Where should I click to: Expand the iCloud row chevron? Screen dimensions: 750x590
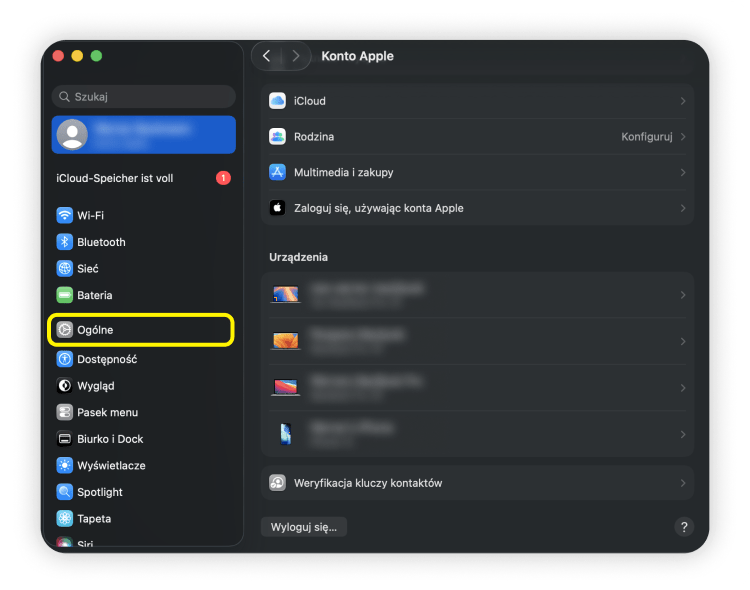(x=683, y=101)
